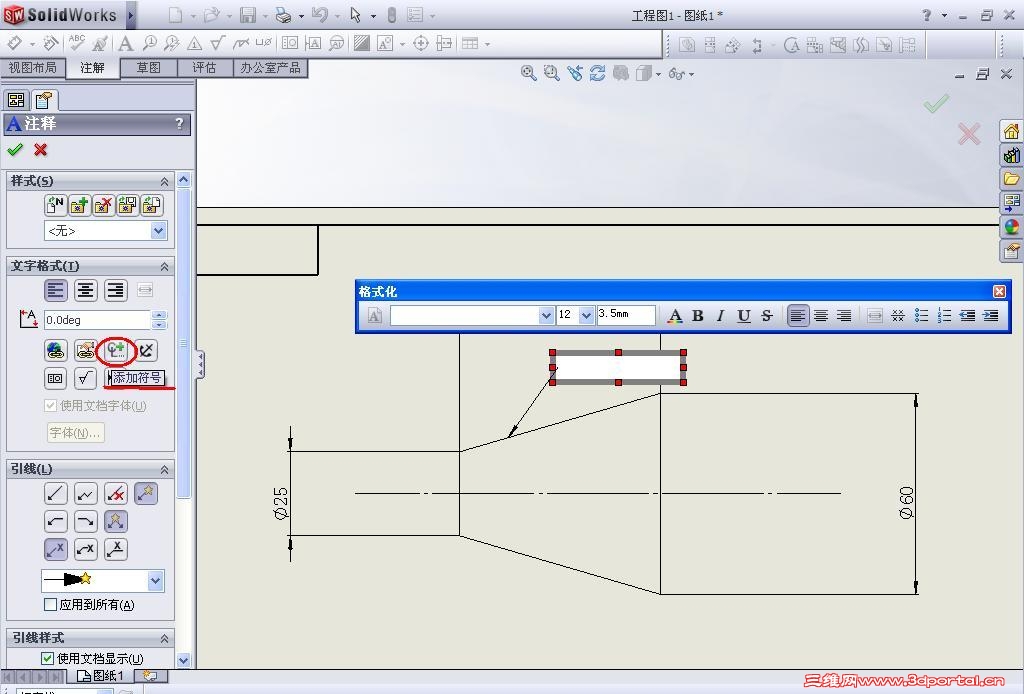Switch to 注解 tab

(x=92, y=68)
